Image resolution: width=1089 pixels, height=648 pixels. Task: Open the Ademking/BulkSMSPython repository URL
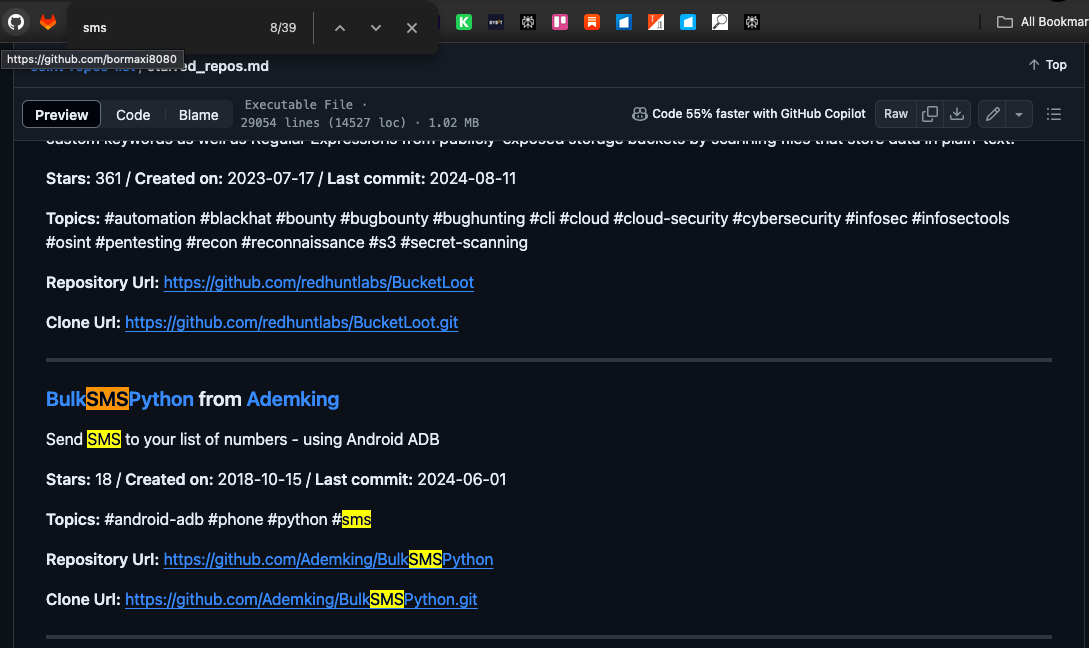pyautogui.click(x=329, y=560)
